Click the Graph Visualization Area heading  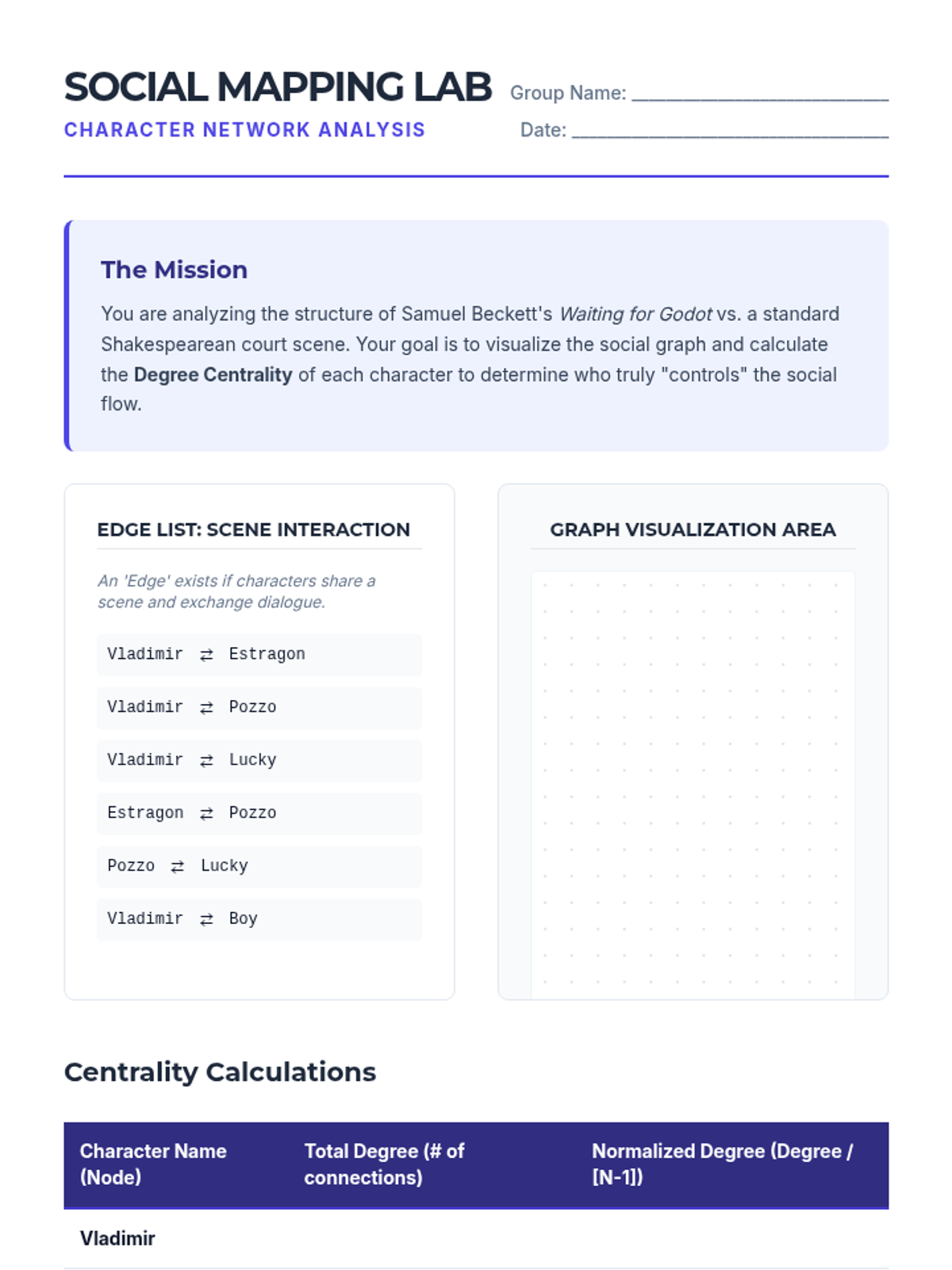693,529
